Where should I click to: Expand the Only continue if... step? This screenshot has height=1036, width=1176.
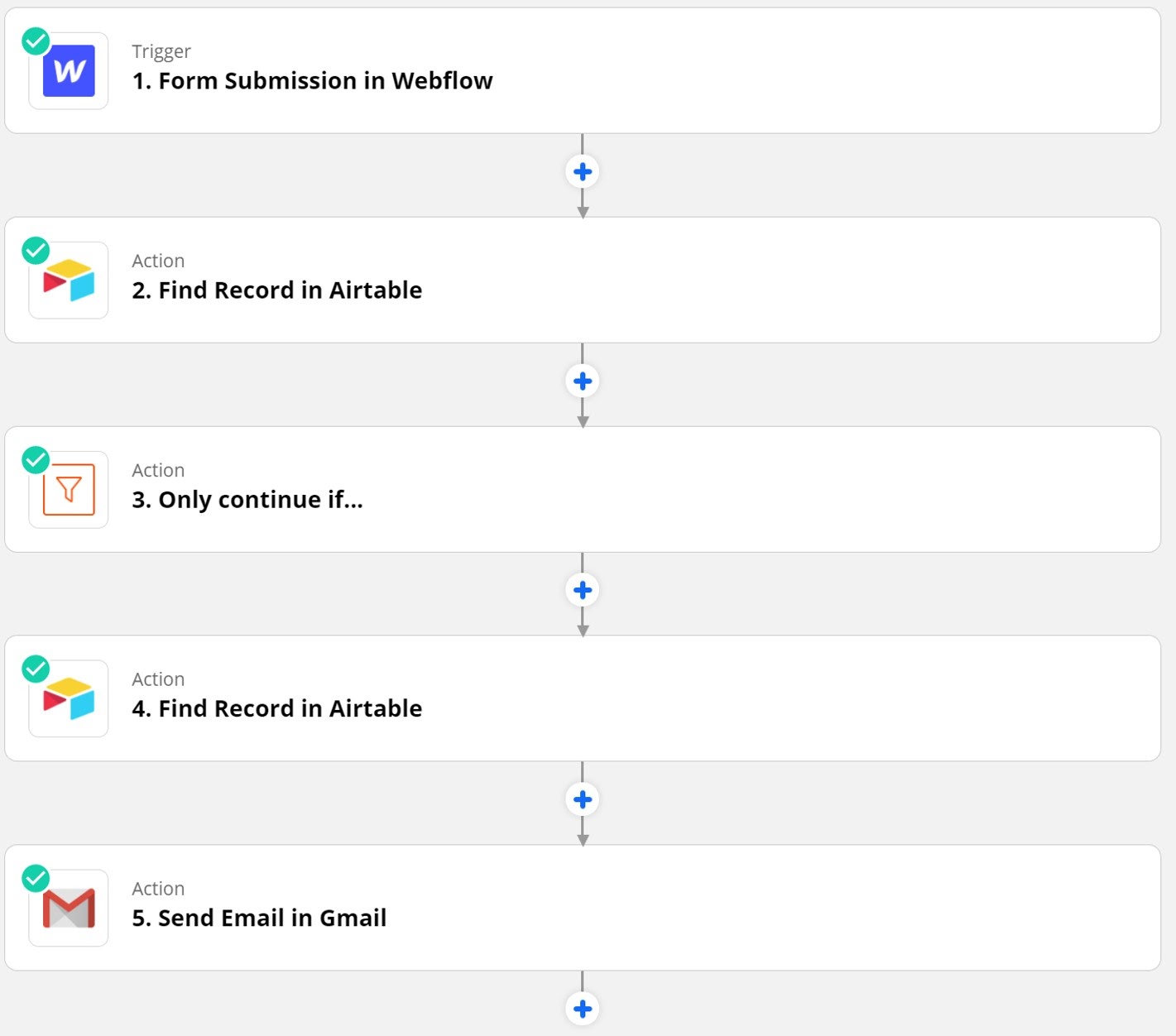tap(247, 500)
